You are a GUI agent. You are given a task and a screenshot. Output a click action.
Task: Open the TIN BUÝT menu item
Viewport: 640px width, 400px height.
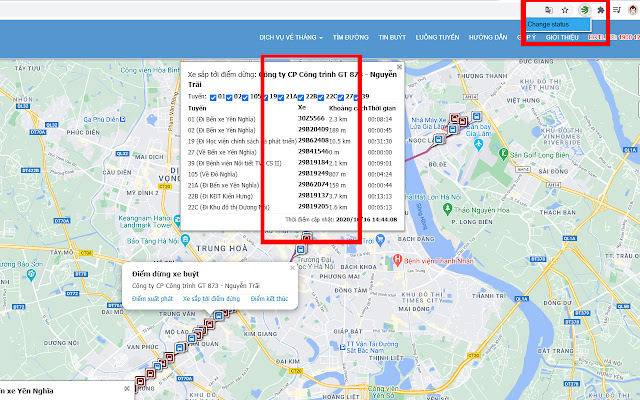[x=392, y=37]
